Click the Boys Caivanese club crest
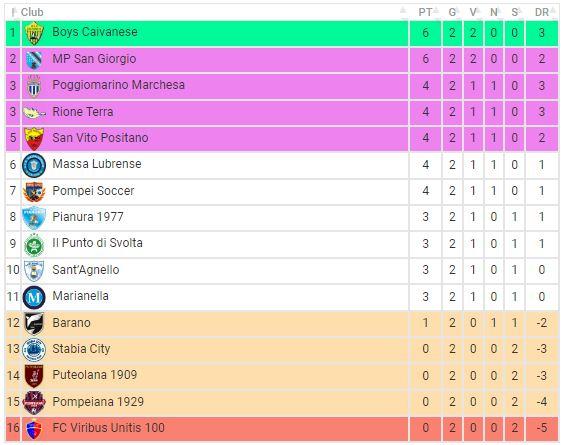 click(x=34, y=33)
